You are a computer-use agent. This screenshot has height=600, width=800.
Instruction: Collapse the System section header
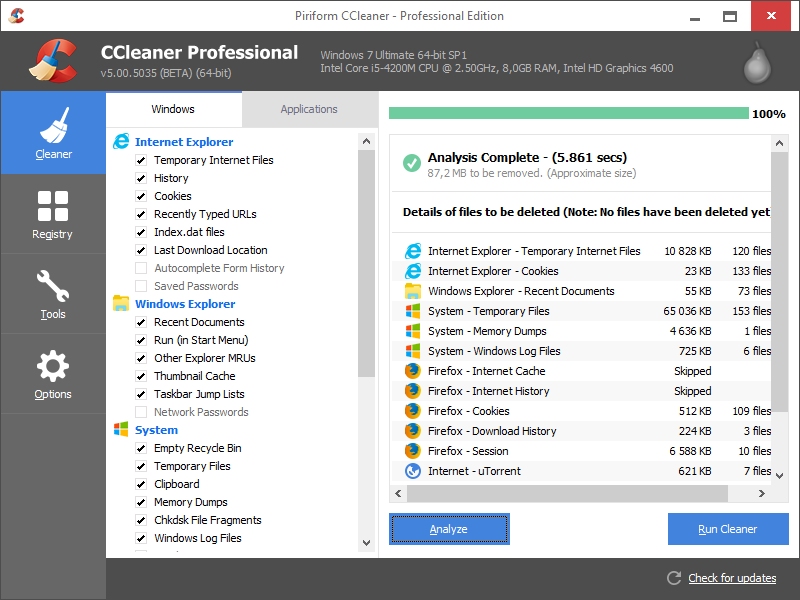tap(157, 430)
